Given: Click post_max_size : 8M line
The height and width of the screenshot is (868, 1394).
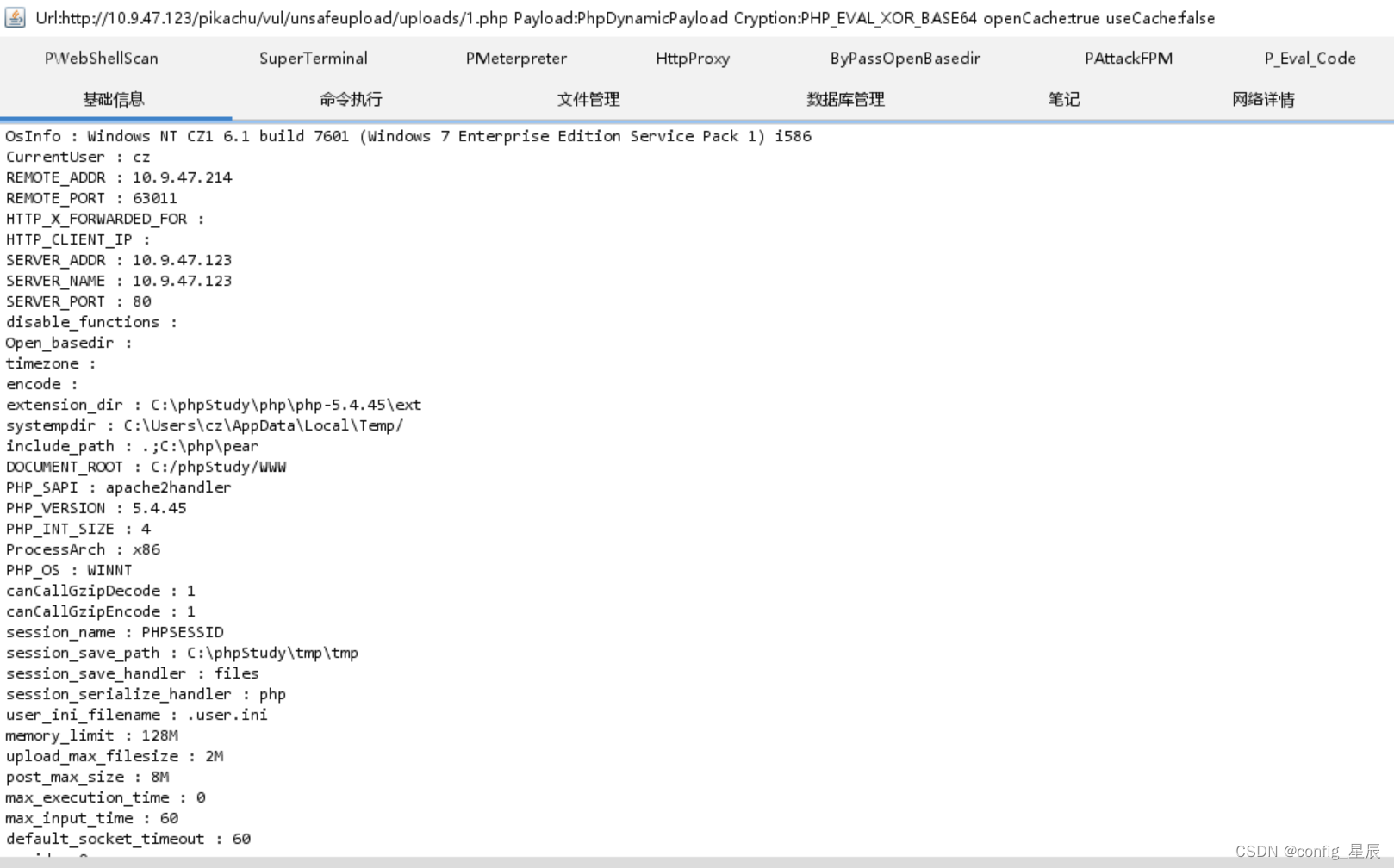Looking at the screenshot, I should tap(87, 777).
